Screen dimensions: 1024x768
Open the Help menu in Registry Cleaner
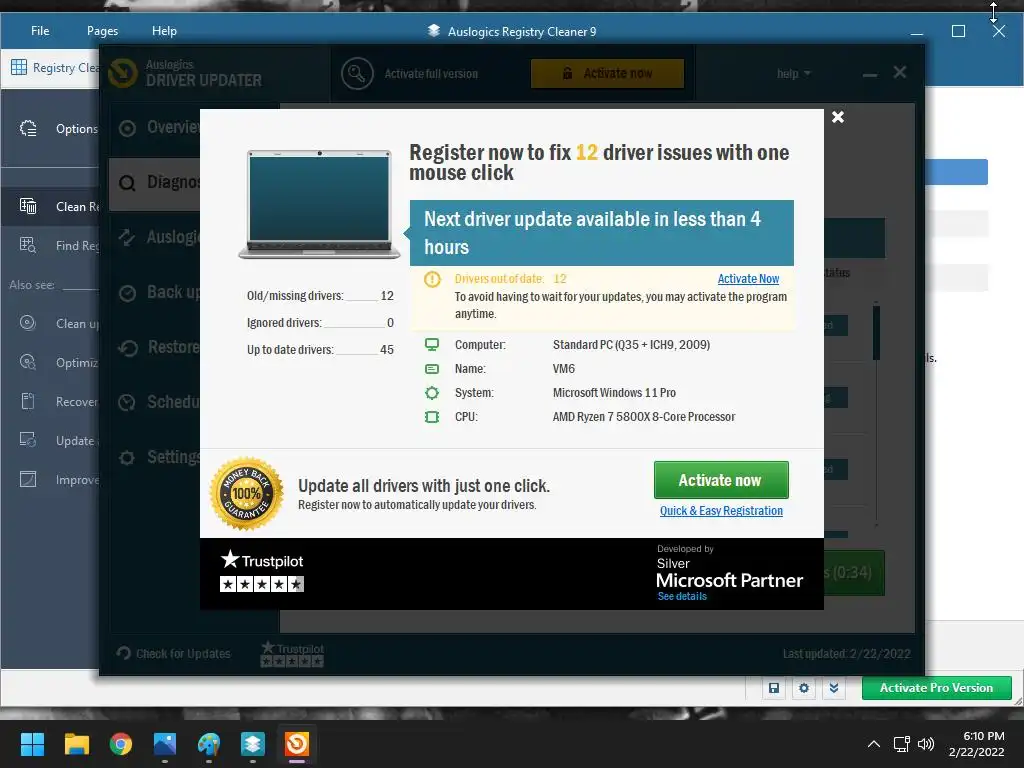[x=164, y=31]
